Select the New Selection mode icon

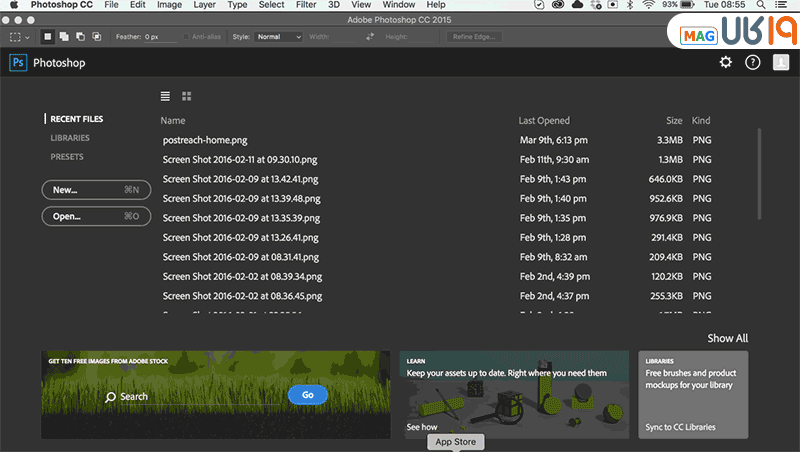pos(47,37)
